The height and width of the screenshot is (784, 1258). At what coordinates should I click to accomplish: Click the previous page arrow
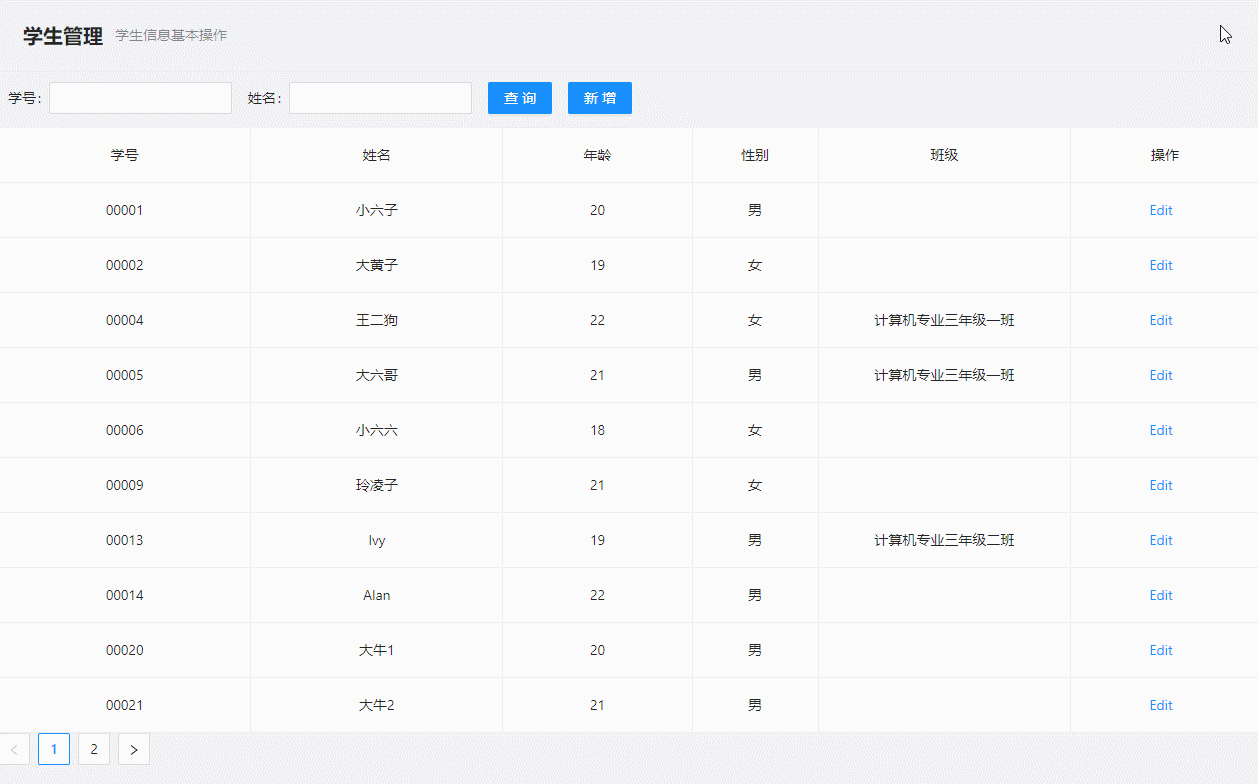(16, 748)
